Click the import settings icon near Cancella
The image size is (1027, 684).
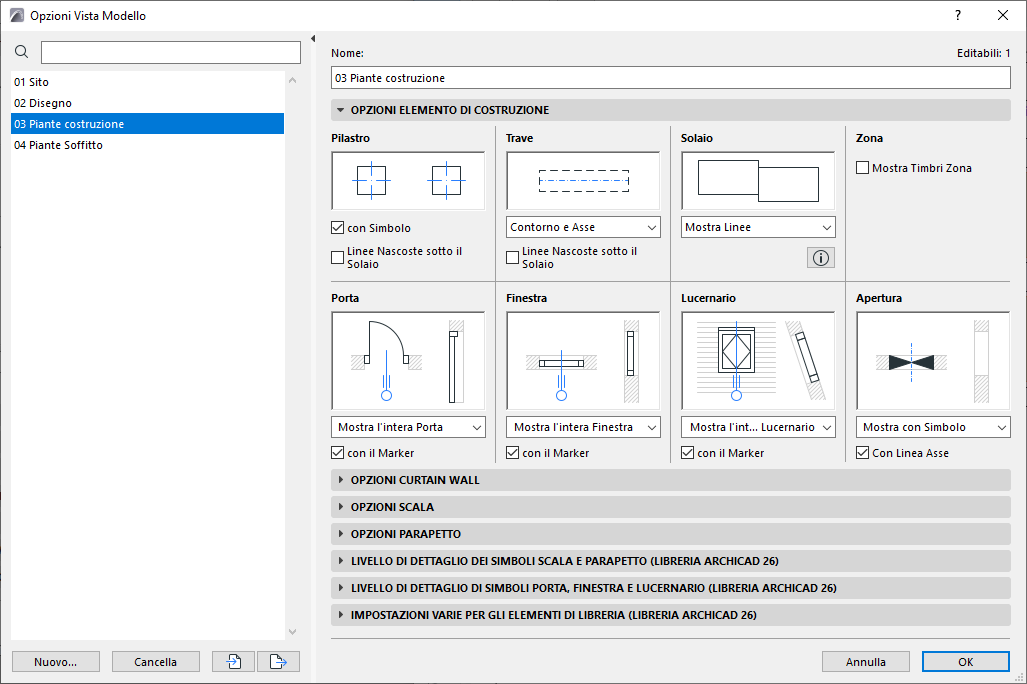click(232, 661)
